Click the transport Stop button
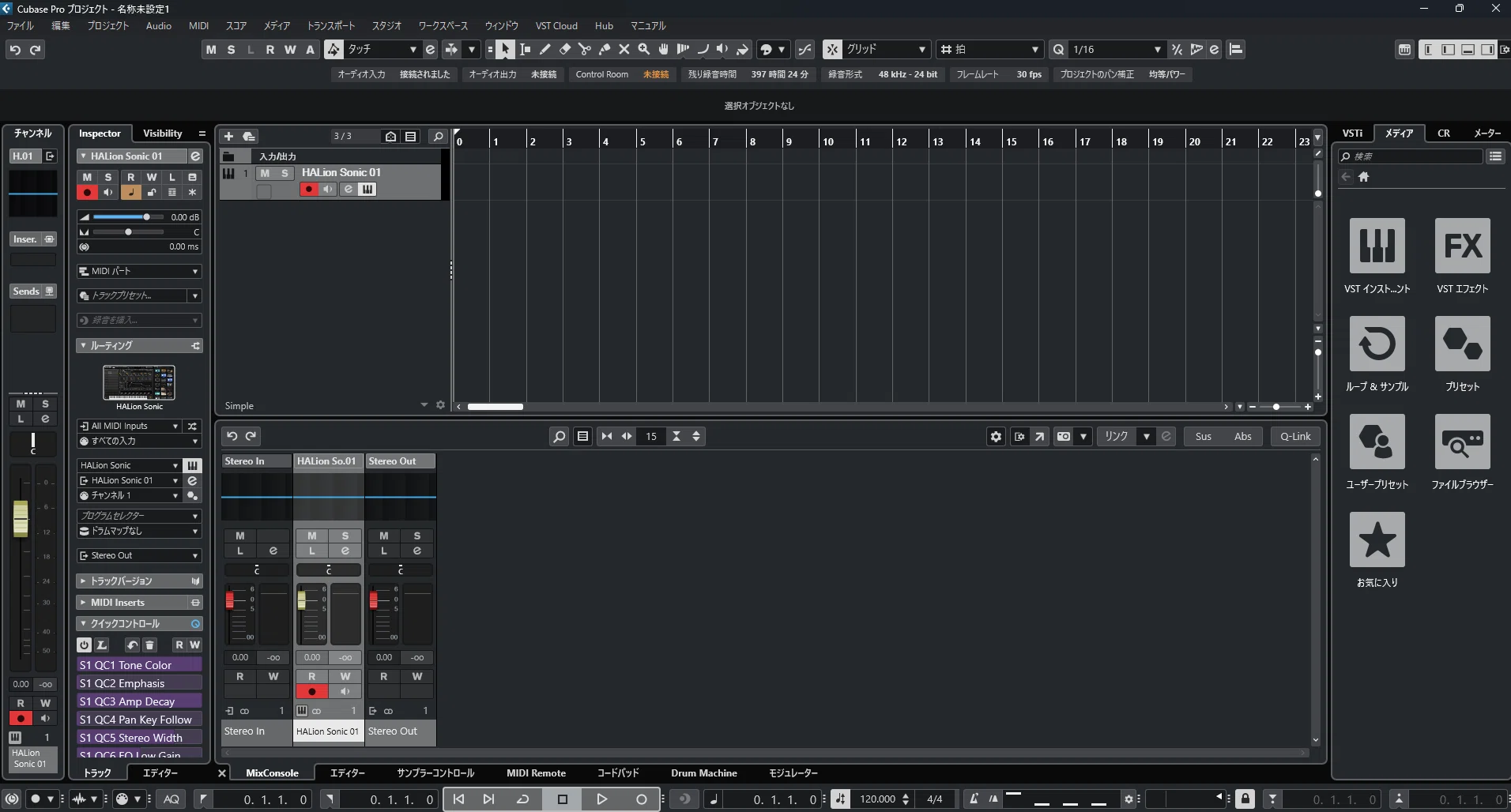 click(563, 799)
